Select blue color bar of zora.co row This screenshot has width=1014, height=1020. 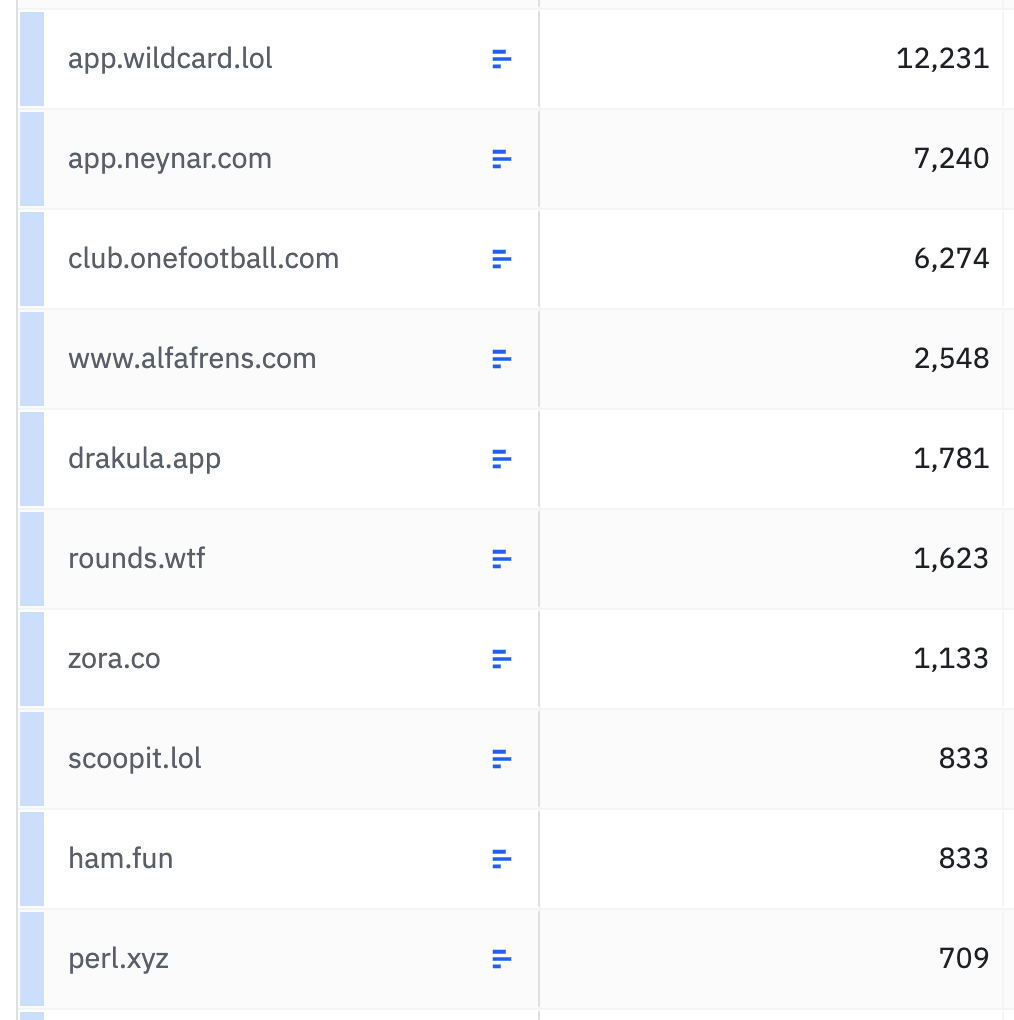pos(32,659)
